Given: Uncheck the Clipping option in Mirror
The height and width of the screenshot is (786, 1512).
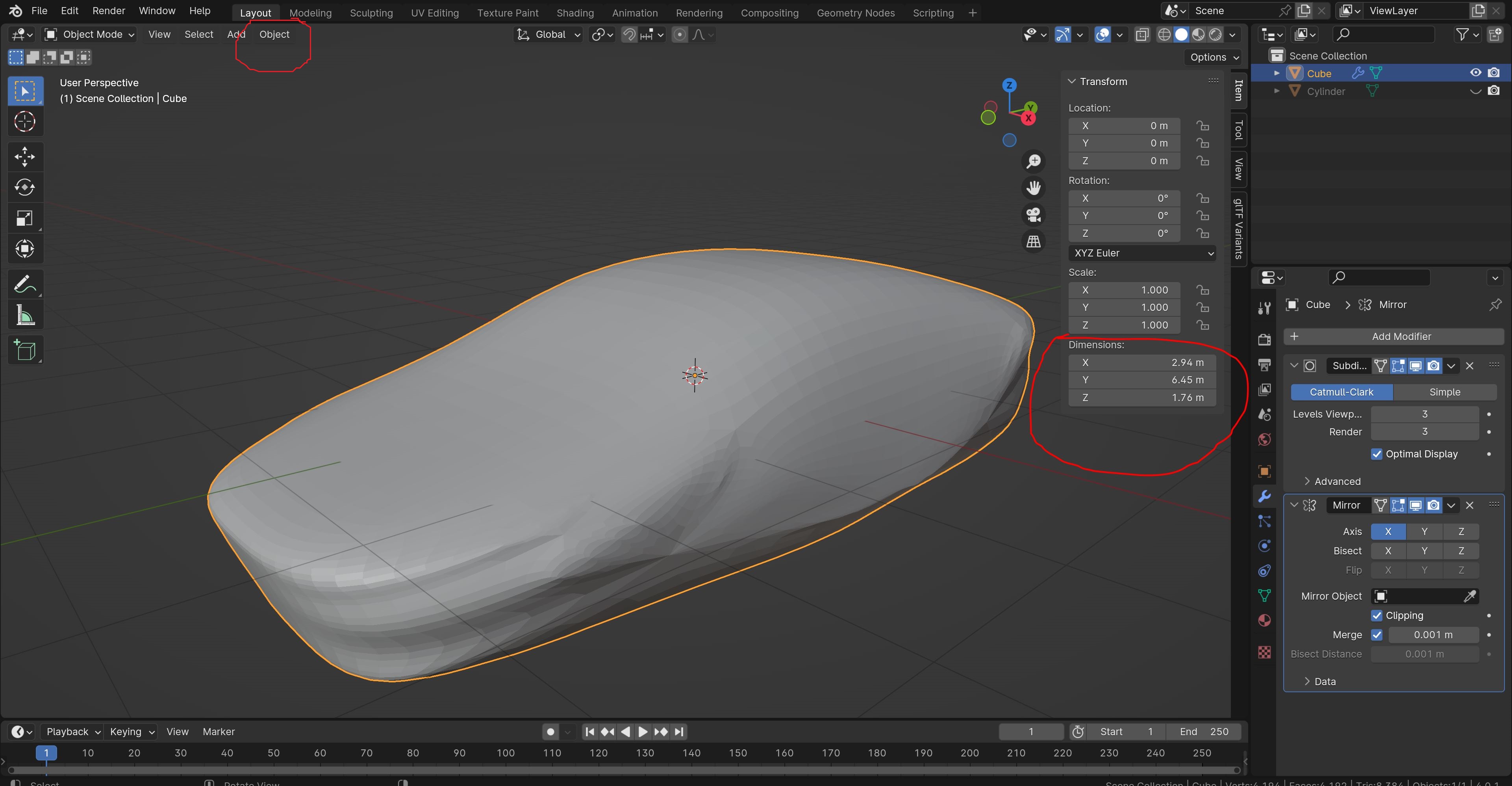Looking at the screenshot, I should coord(1377,616).
